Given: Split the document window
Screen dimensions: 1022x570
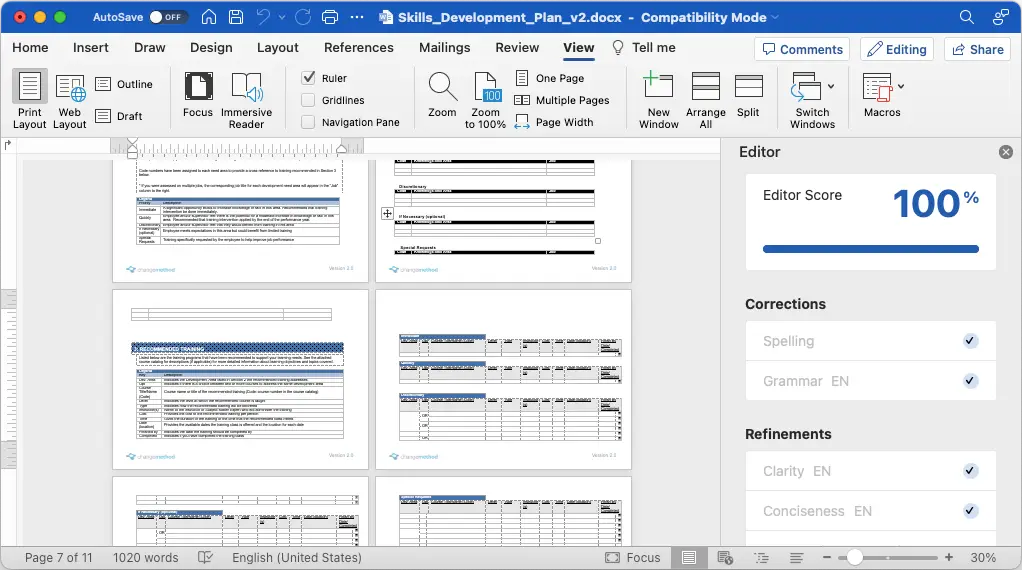Looking at the screenshot, I should [748, 95].
